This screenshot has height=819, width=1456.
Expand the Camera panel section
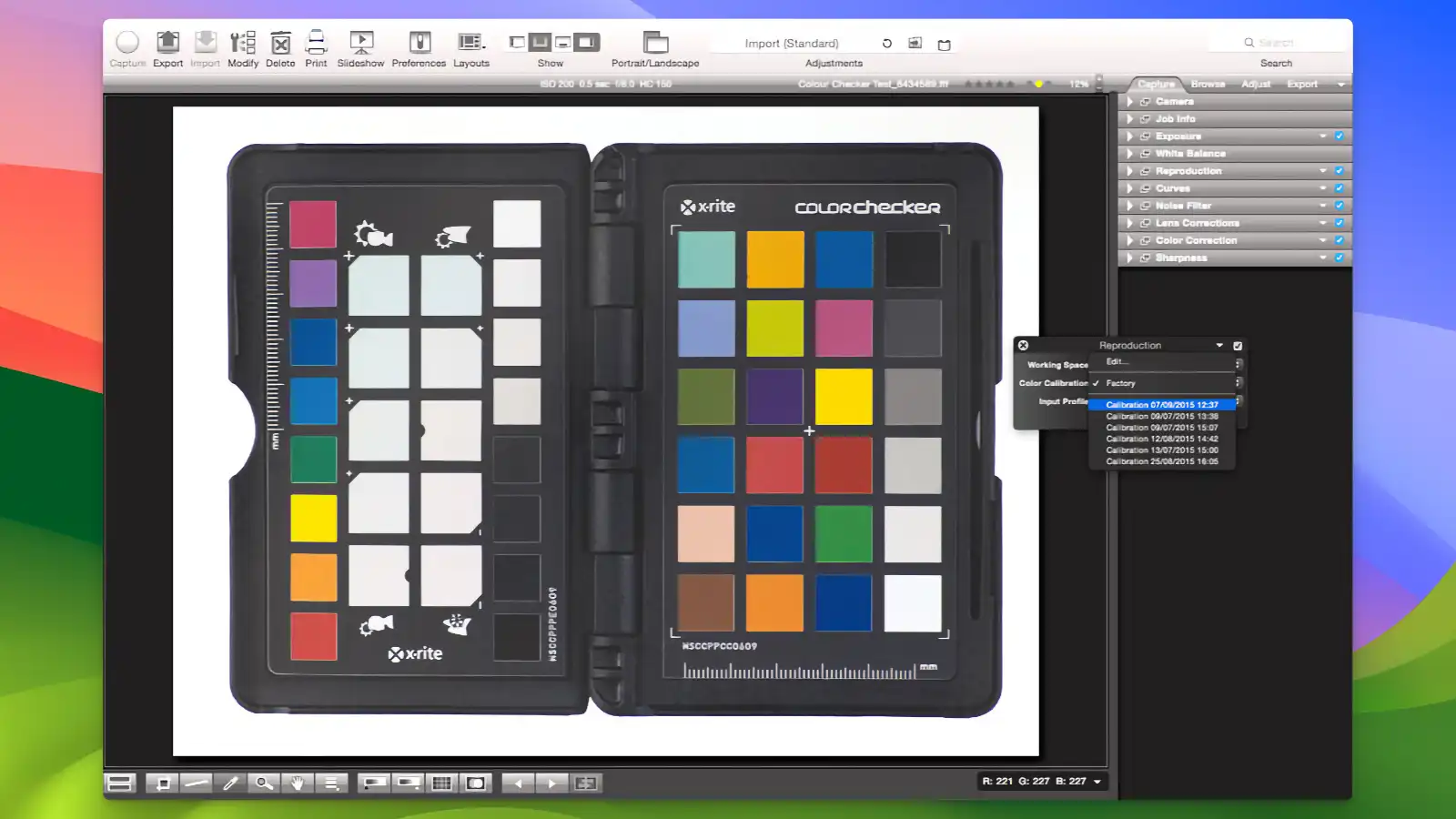(1130, 102)
